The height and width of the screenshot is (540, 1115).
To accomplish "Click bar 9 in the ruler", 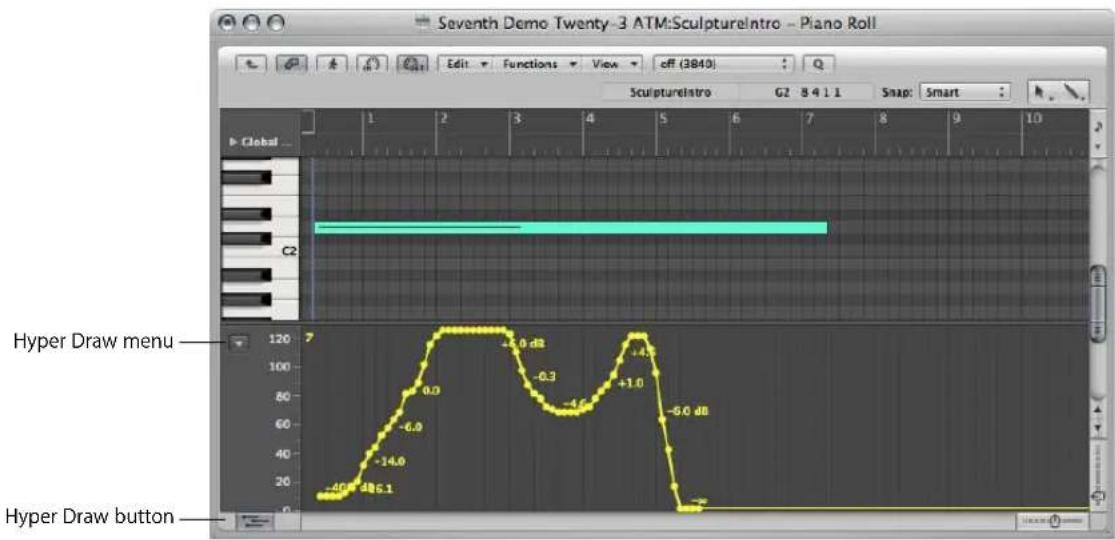I will (x=957, y=117).
